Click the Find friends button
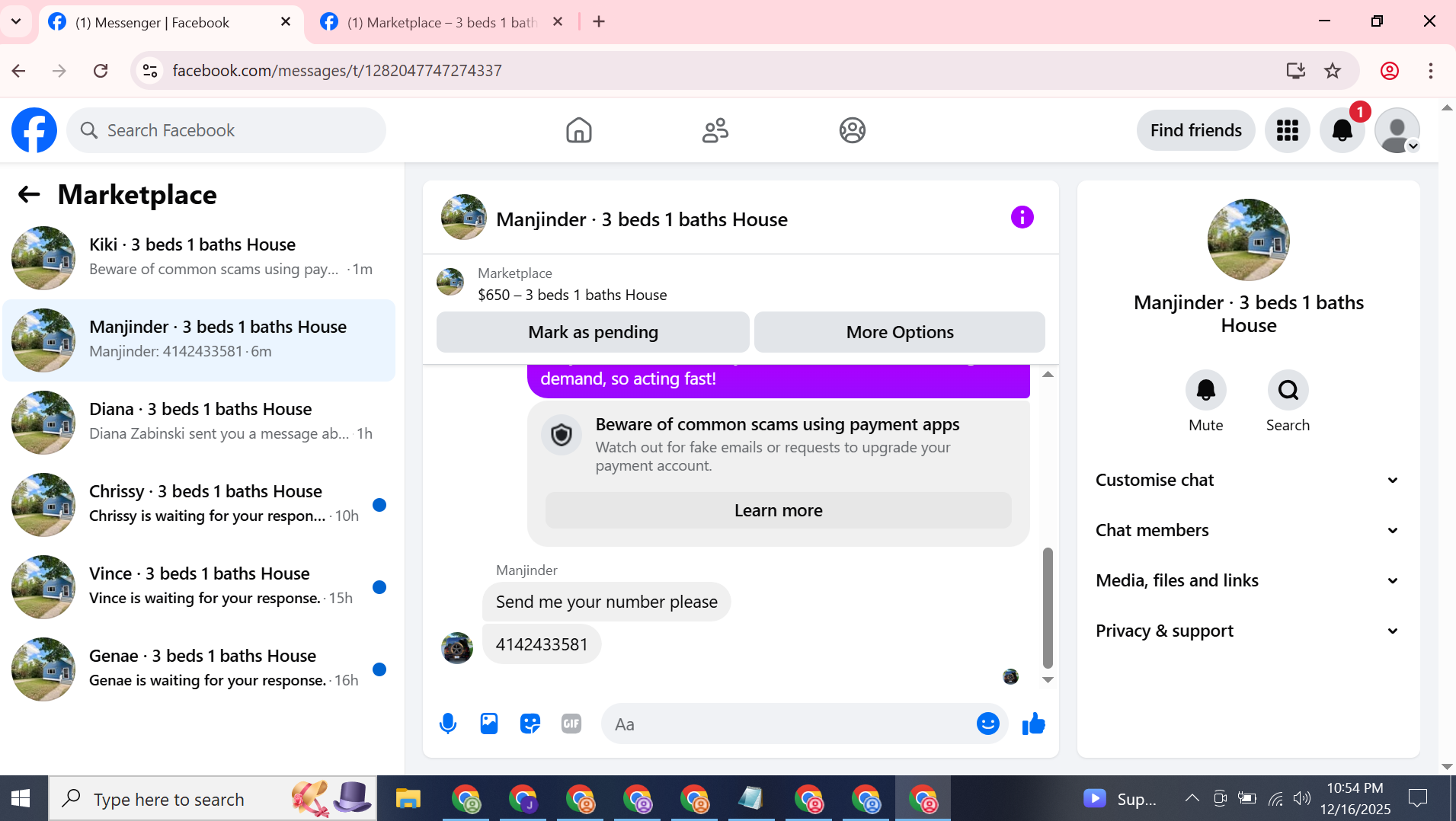 coord(1196,130)
